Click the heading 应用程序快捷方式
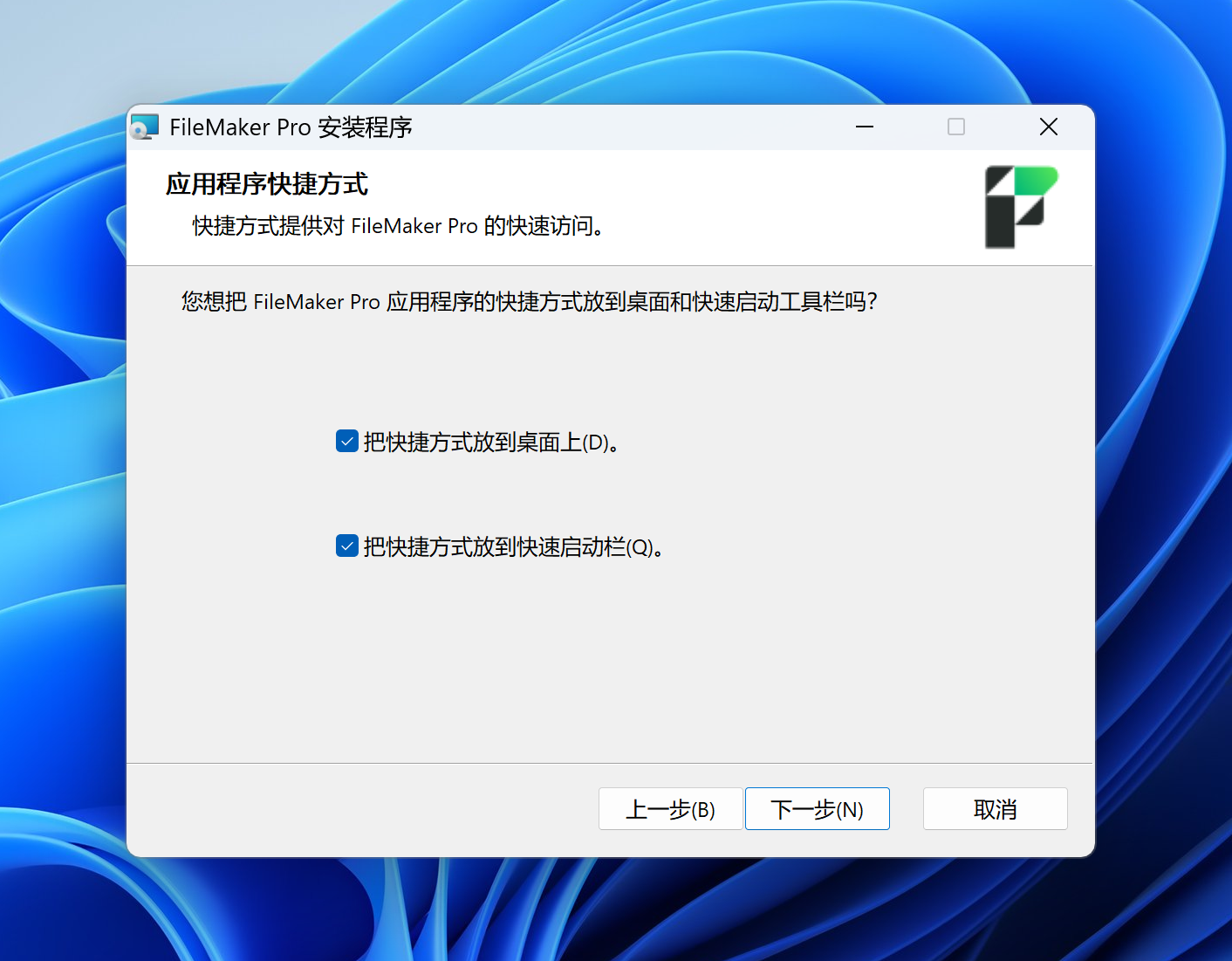The width and height of the screenshot is (1232, 961). pyautogui.click(x=267, y=184)
